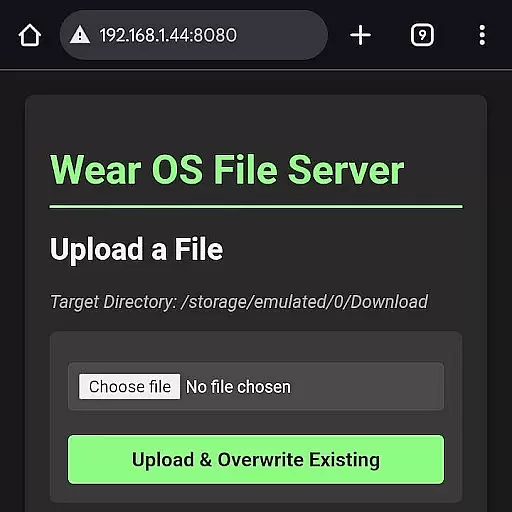Click the /storage/emulated/0/Download path text
Image resolution: width=512 pixels, height=512 pixels.
304,302
